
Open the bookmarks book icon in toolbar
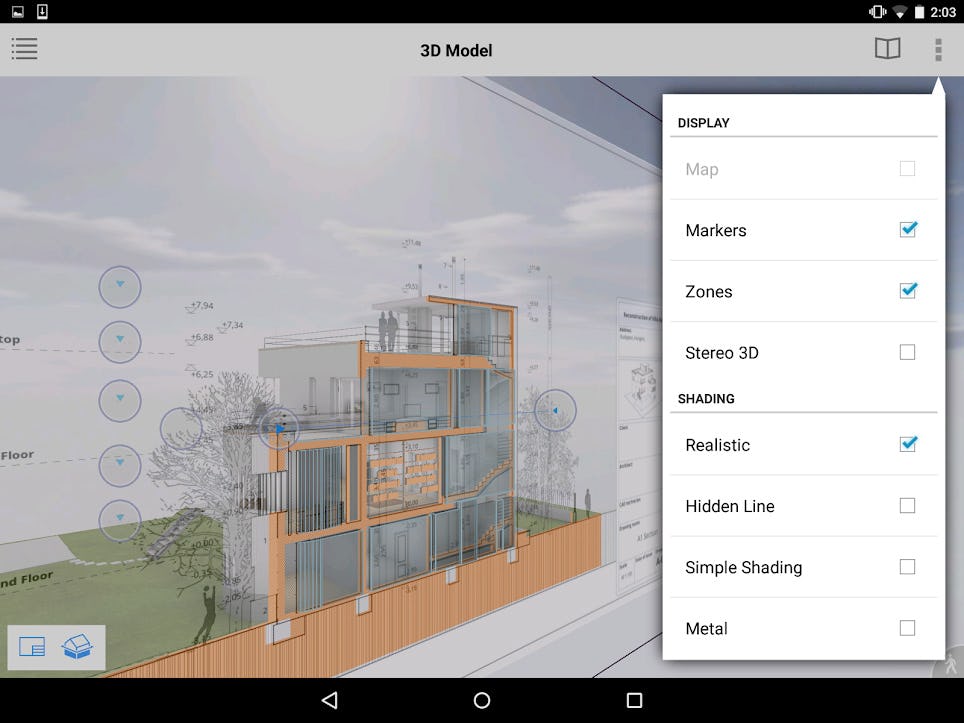click(x=888, y=48)
